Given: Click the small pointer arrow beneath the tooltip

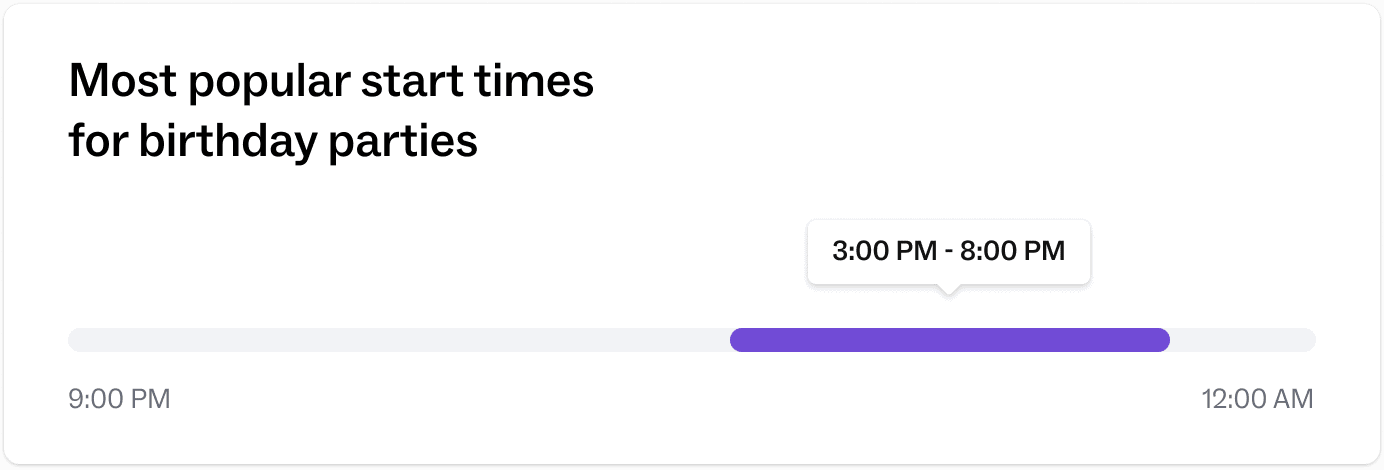Looking at the screenshot, I should point(949,290).
